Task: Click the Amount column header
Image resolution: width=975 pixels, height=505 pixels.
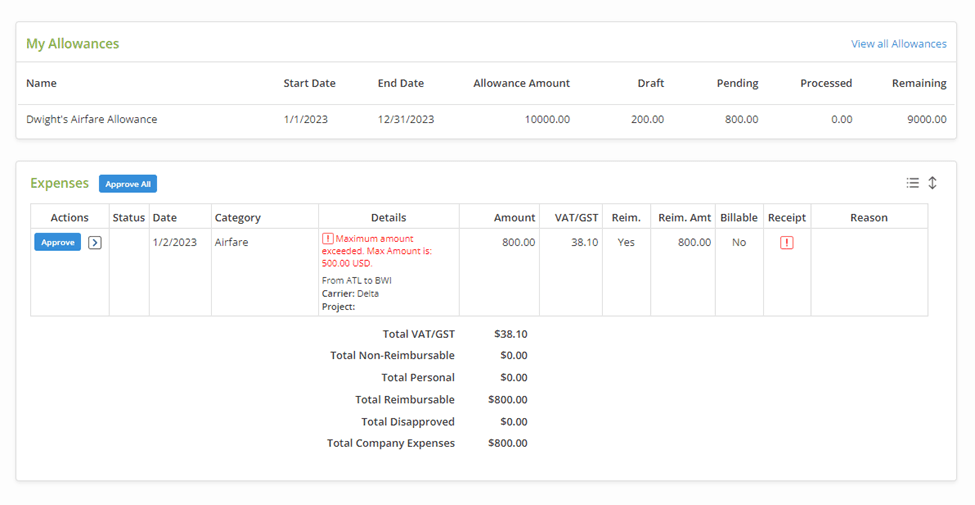Action: 514,217
